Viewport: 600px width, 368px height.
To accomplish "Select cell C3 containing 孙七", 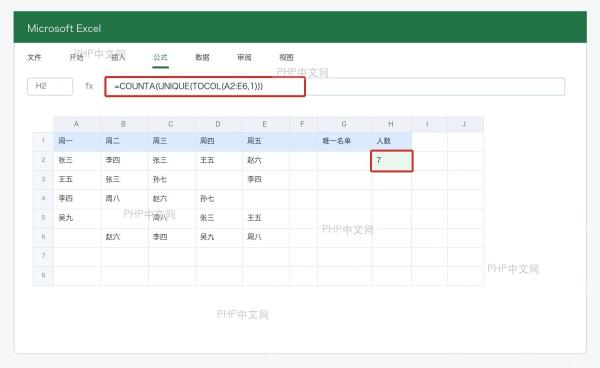I will tap(172, 179).
